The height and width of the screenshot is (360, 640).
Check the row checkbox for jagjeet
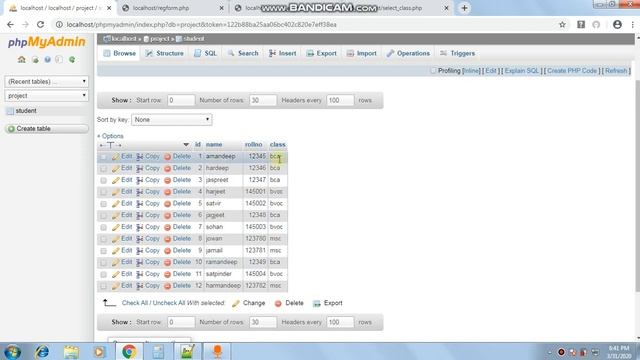(x=103, y=216)
